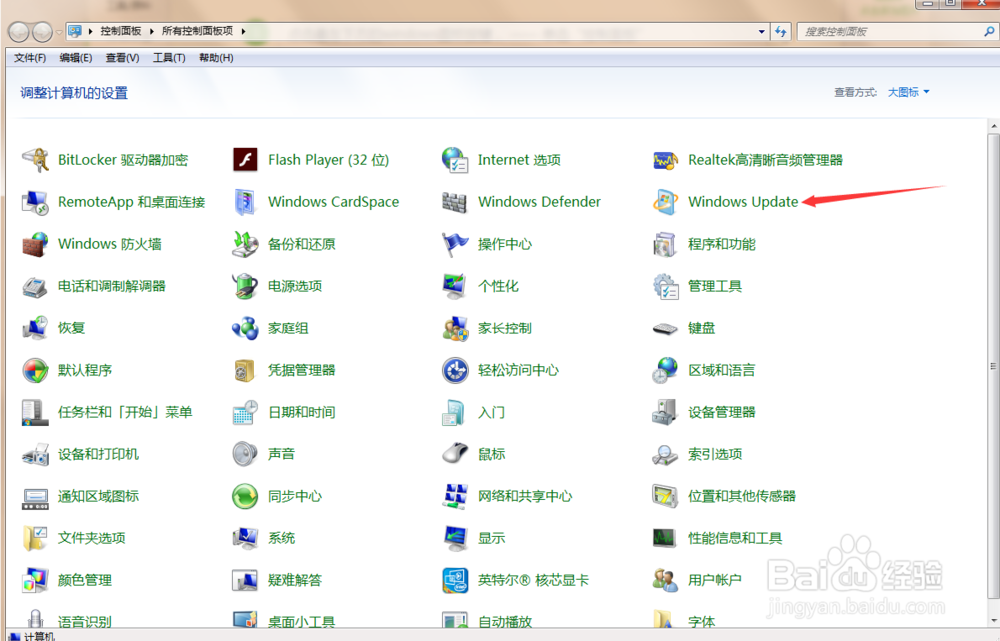Click the 电话和调制解调器 icon
Viewport: 1000px width, 641px height.
[35, 286]
